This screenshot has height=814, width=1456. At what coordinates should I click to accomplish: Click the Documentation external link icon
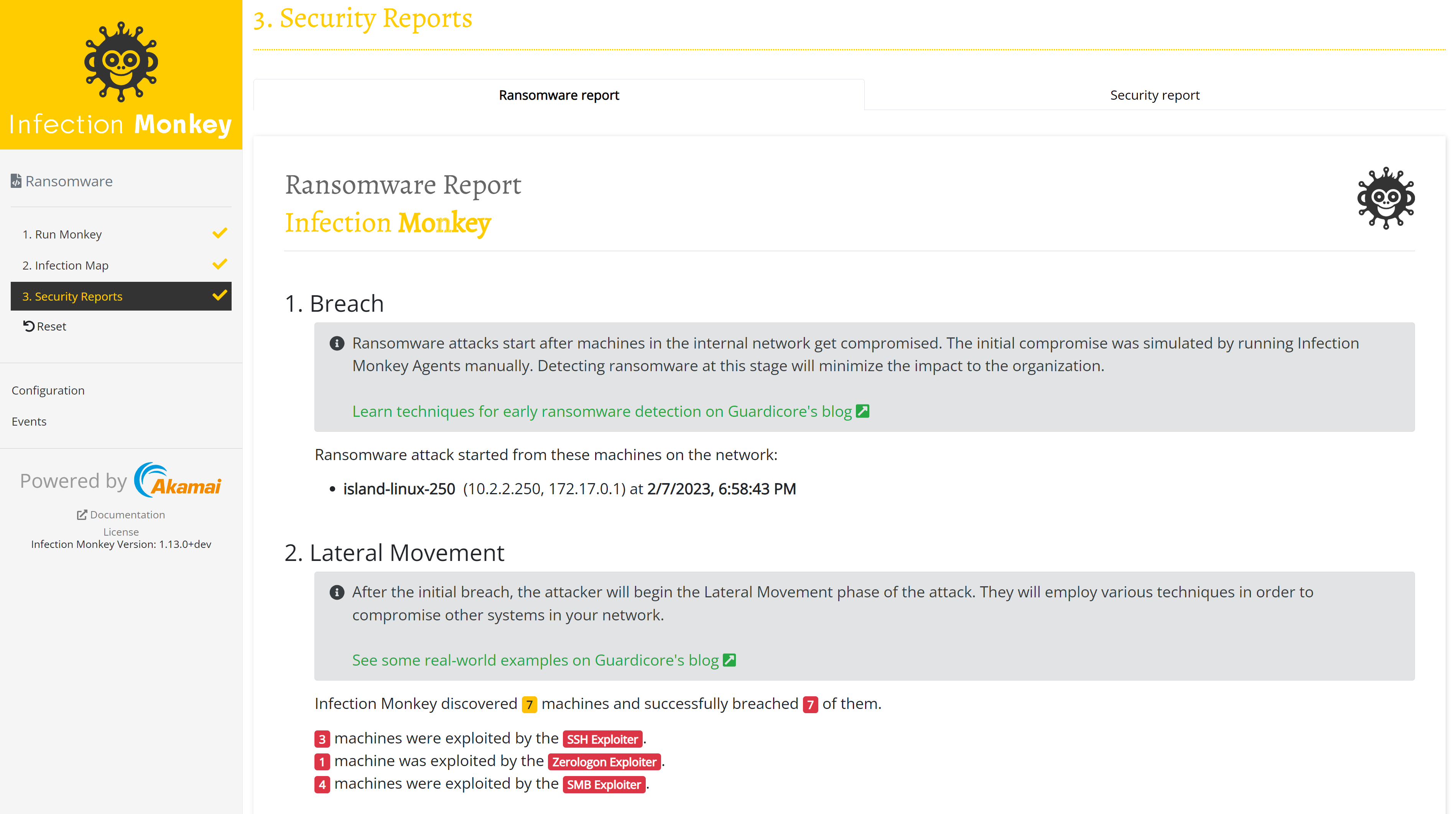click(x=82, y=515)
